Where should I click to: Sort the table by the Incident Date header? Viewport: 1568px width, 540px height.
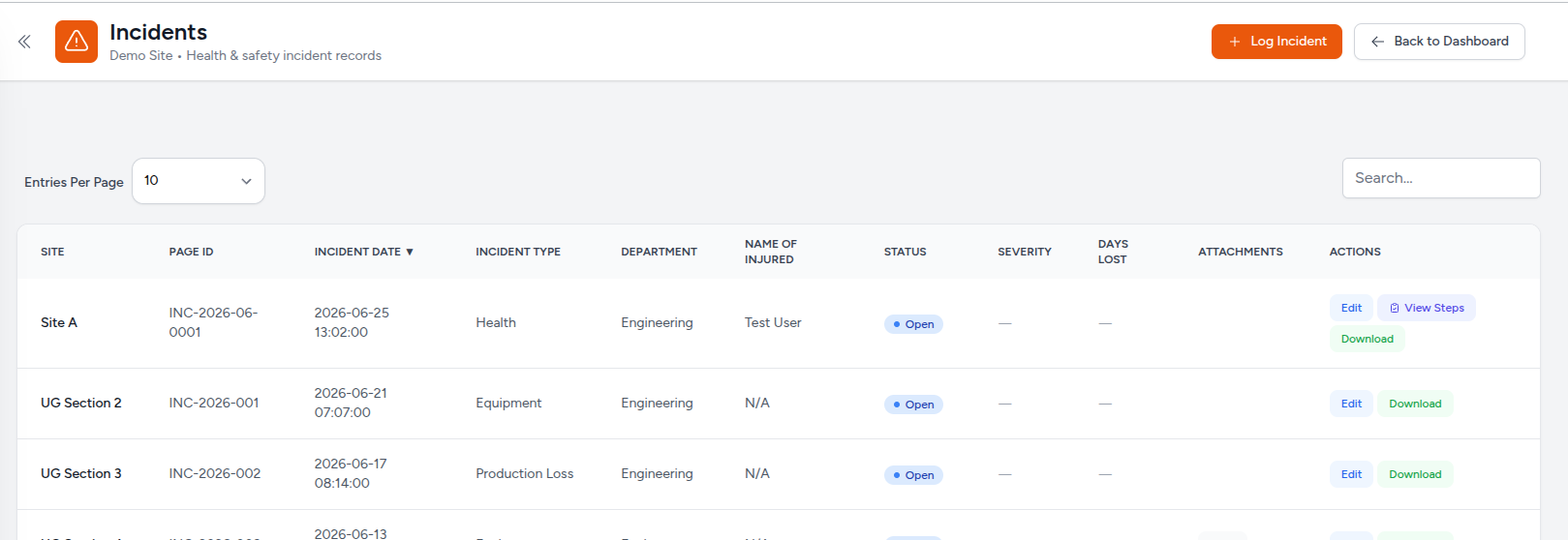pyautogui.click(x=357, y=252)
